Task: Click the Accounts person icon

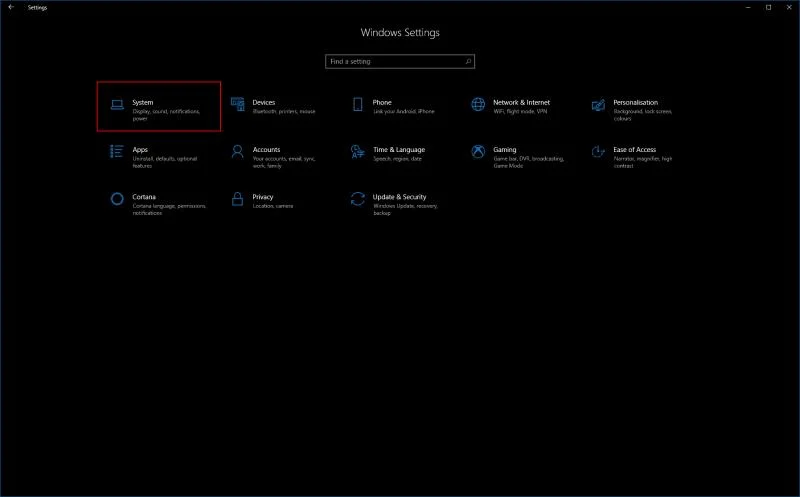Action: pyautogui.click(x=238, y=152)
